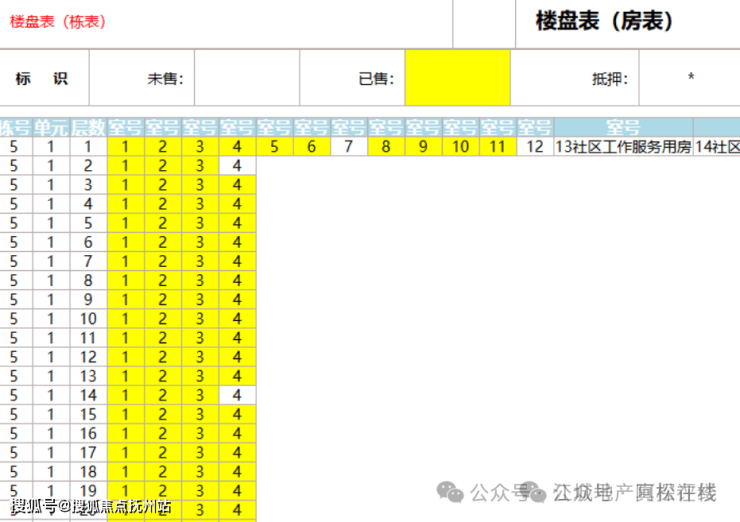Click room 1 cell on floor 15
740x522 pixels.
pyautogui.click(x=125, y=414)
